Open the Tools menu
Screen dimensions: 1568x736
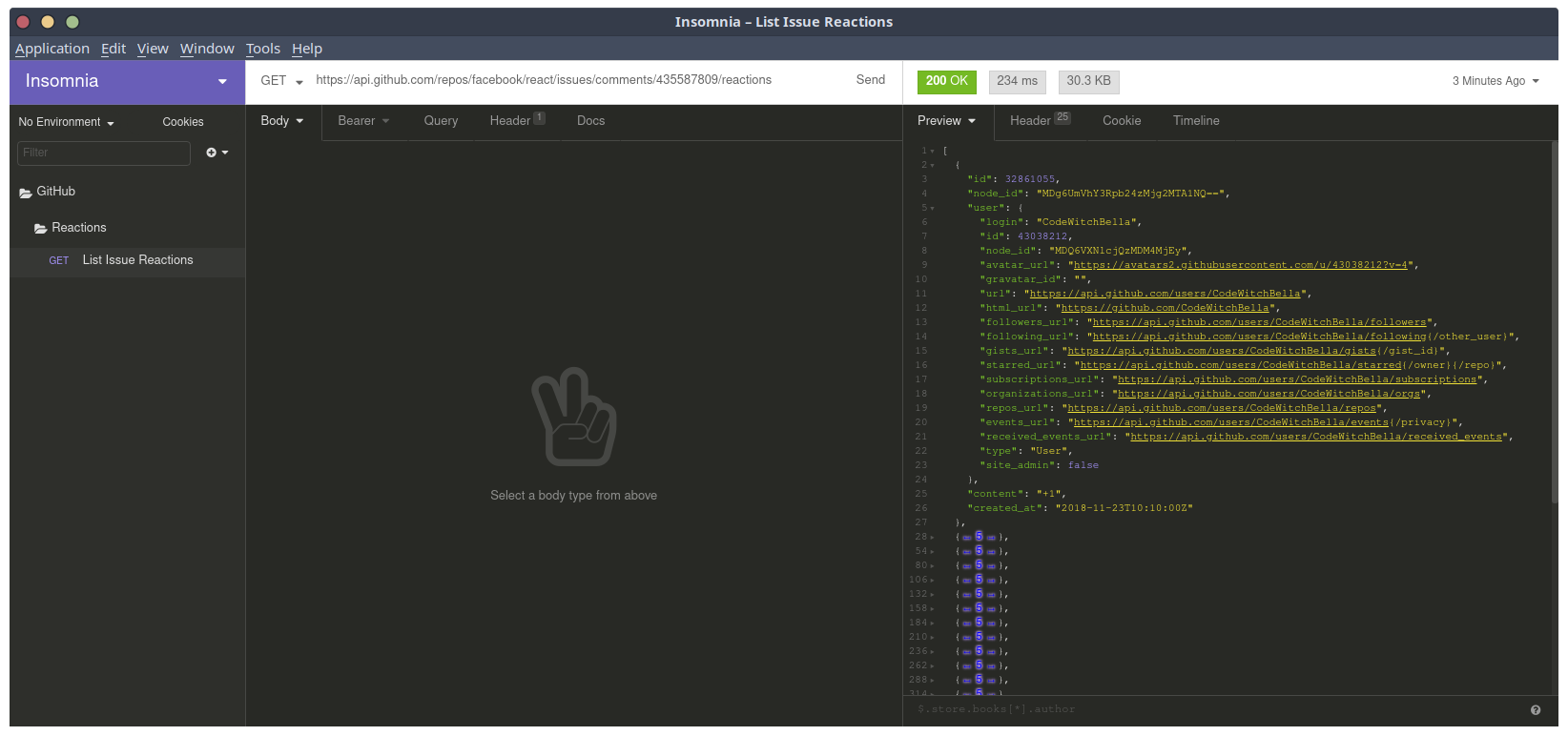click(x=263, y=49)
